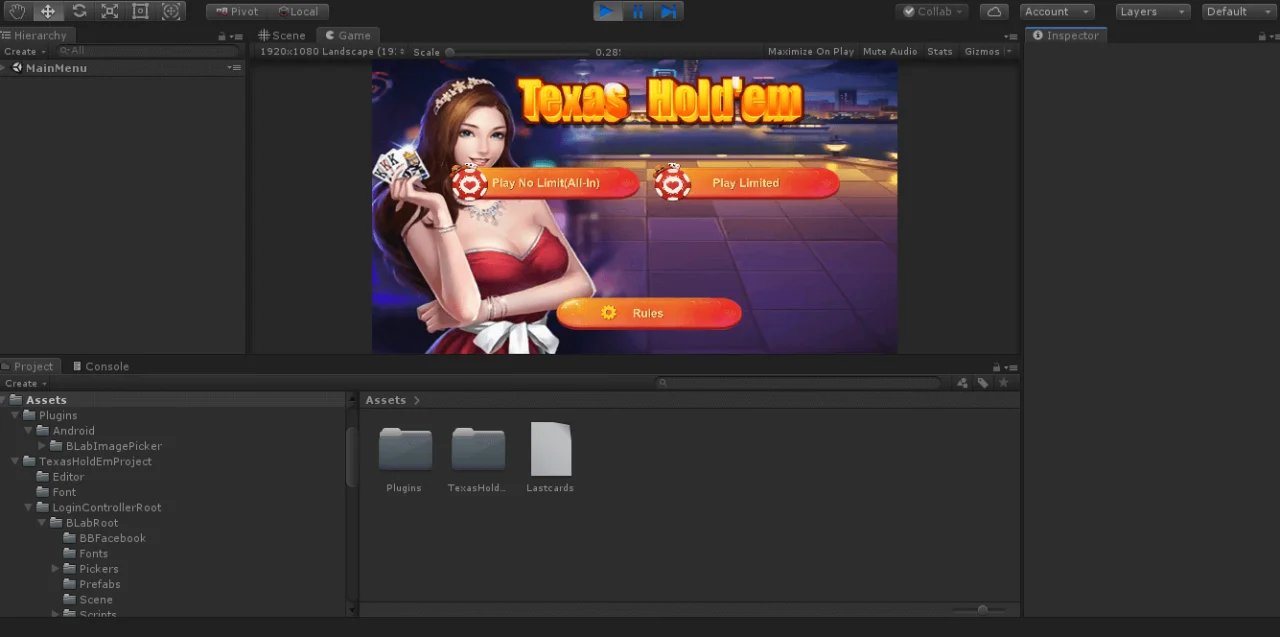Open the TexasHold.. folder thumbnail

pos(477,449)
